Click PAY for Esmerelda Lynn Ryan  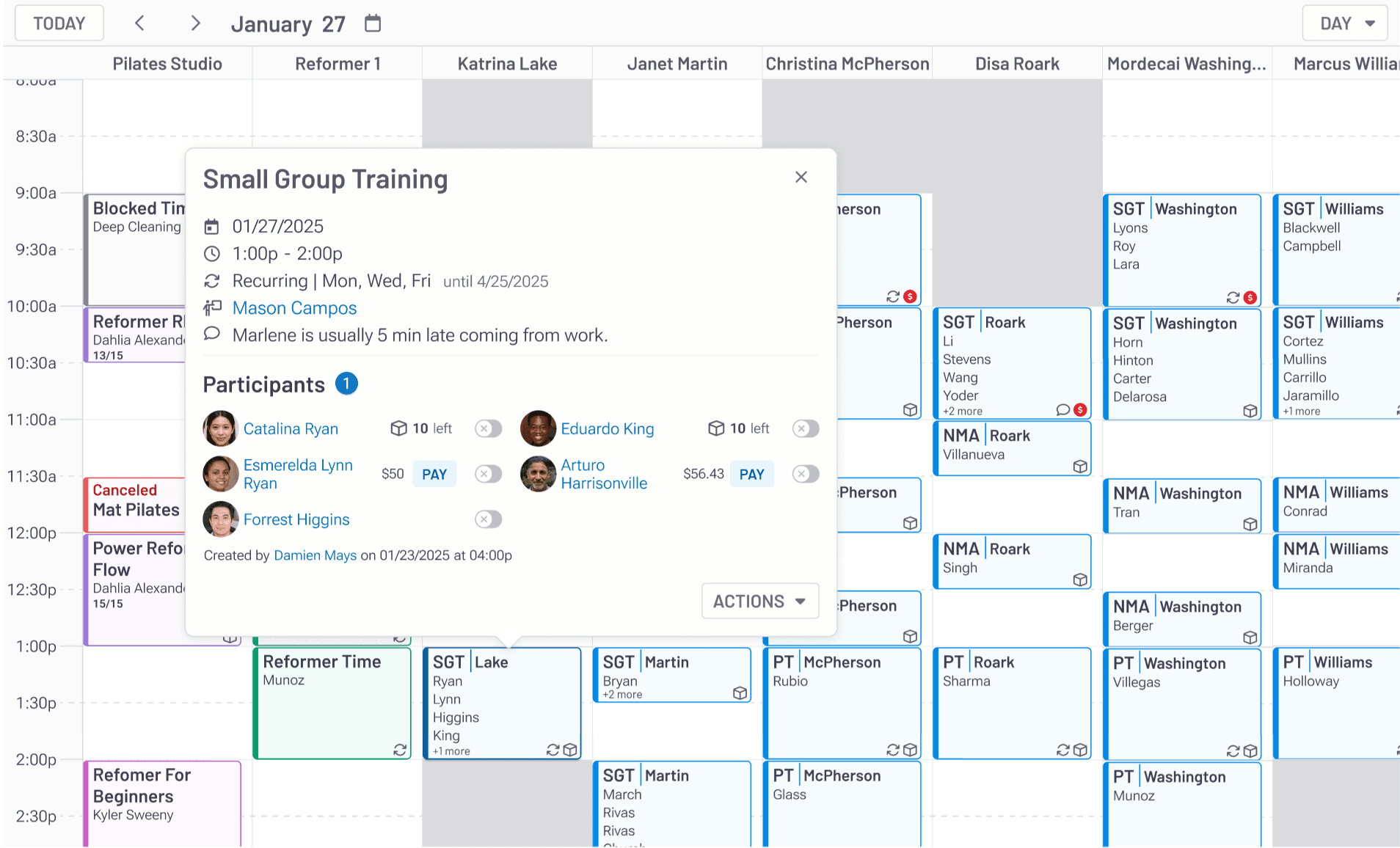434,474
